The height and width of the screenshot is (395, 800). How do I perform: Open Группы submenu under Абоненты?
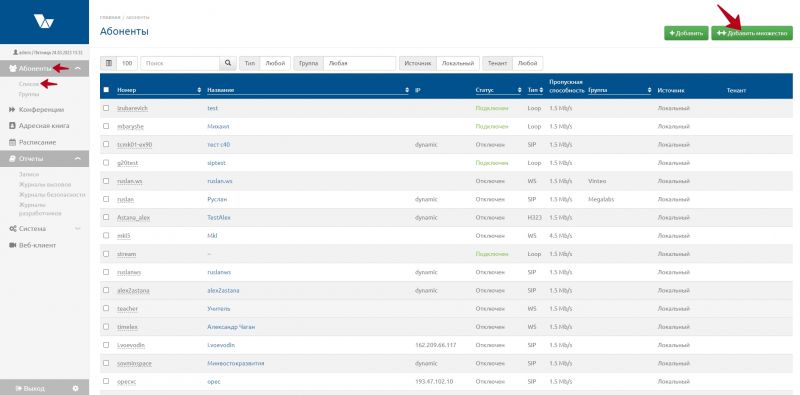pyautogui.click(x=29, y=94)
